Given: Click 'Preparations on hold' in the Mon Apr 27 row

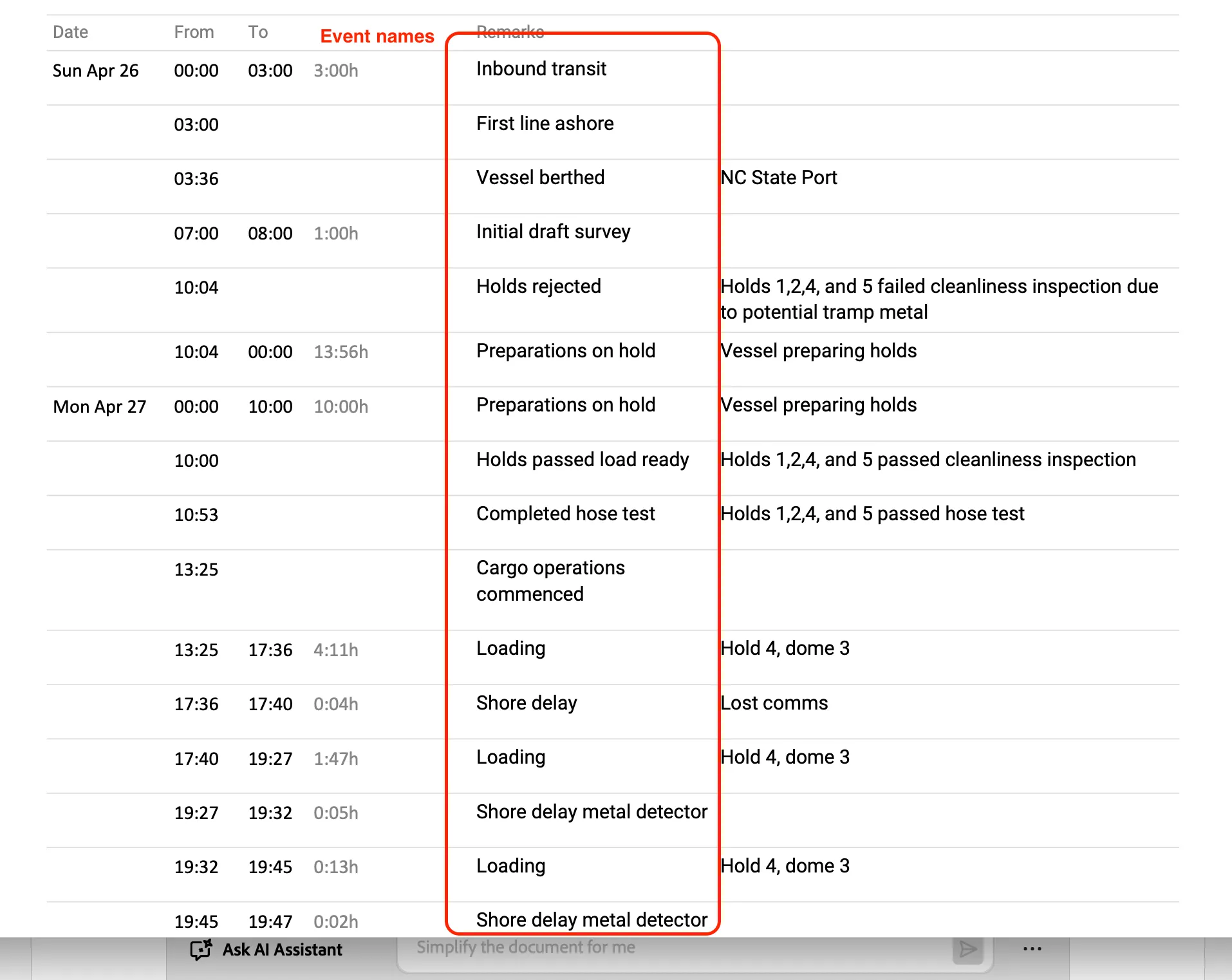Looking at the screenshot, I should [x=566, y=405].
